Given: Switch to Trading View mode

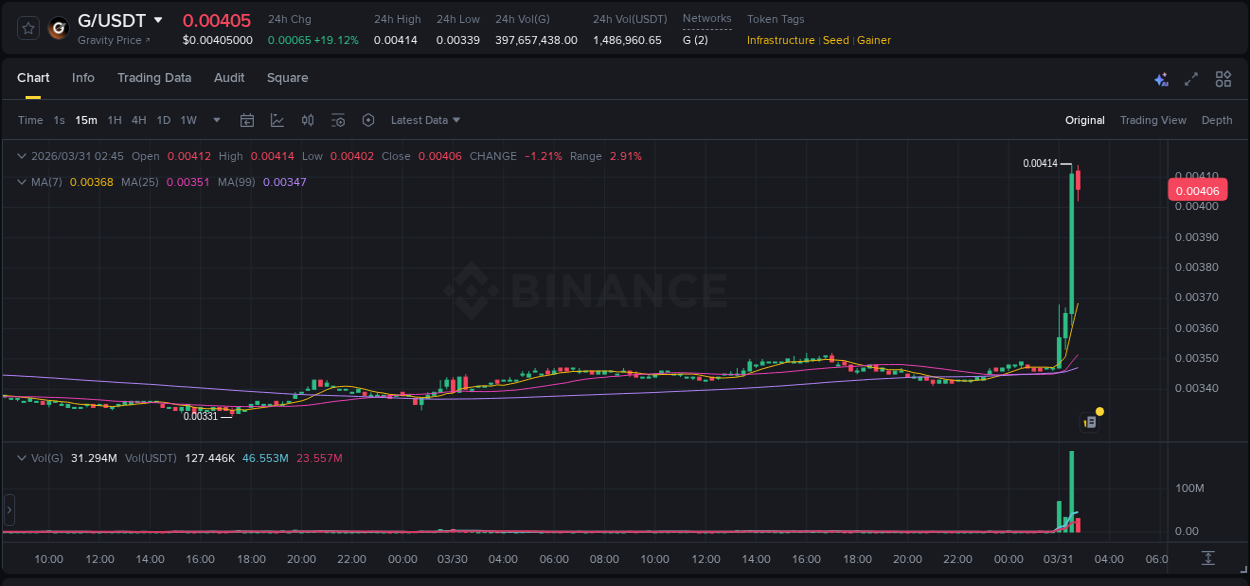Looking at the screenshot, I should tap(1153, 120).
